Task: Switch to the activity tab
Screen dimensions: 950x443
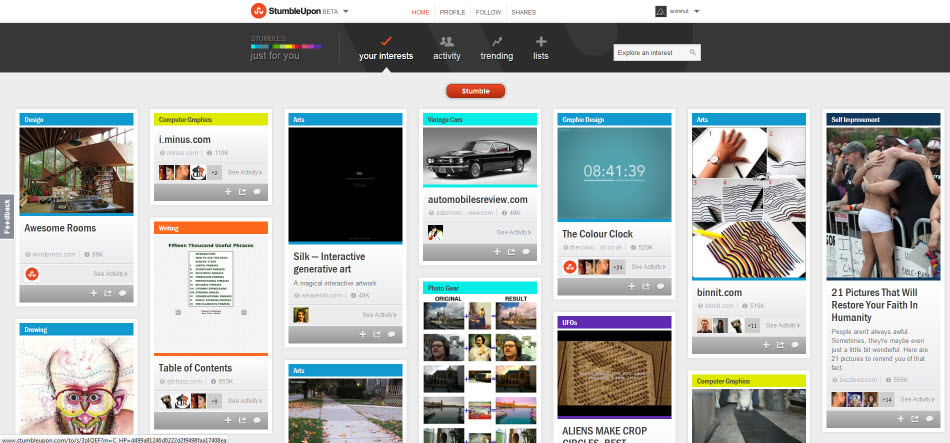Action: [447, 49]
